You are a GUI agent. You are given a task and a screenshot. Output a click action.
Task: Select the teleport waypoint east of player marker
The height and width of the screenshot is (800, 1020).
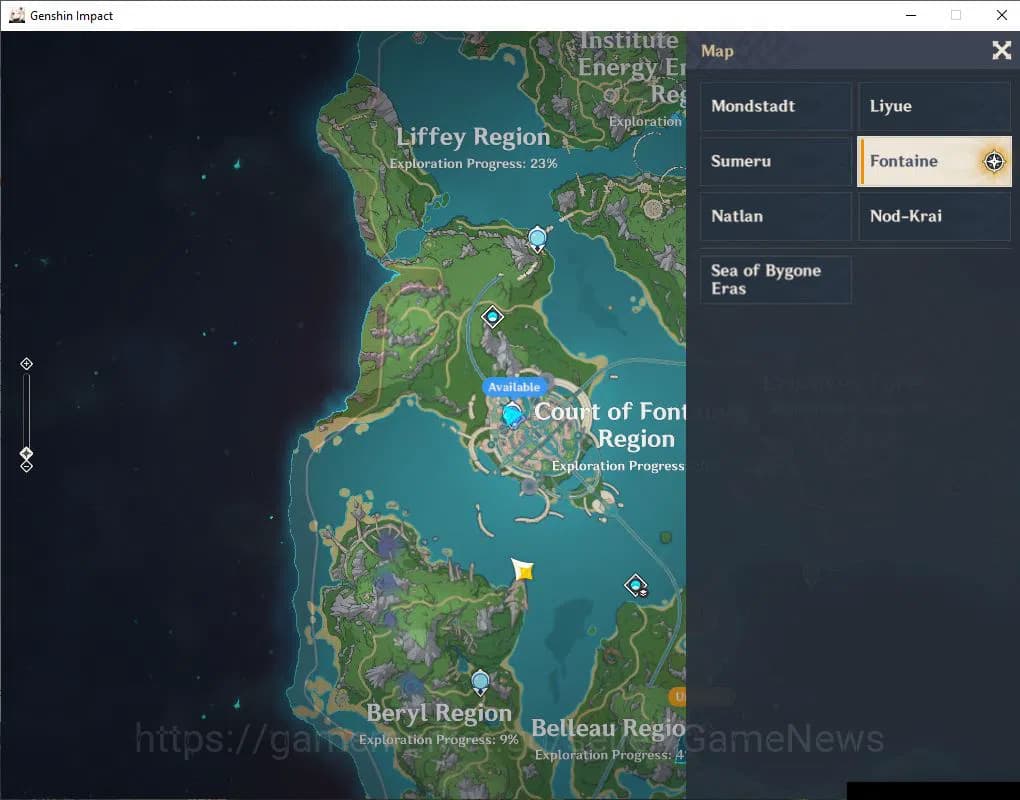[x=636, y=585]
